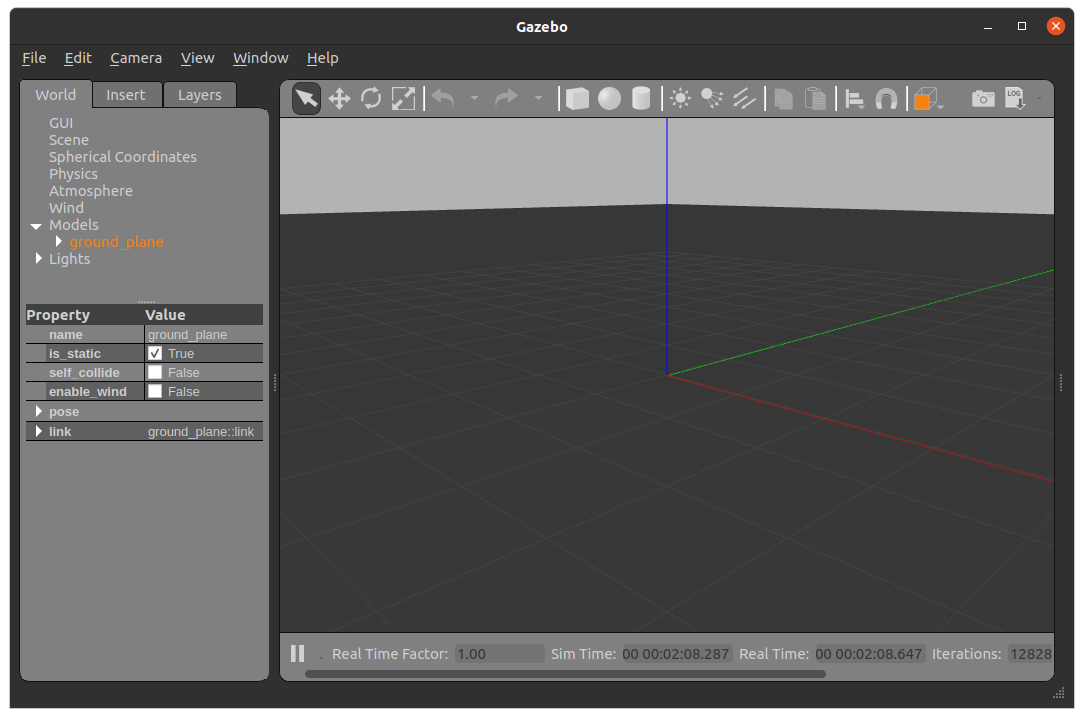The height and width of the screenshot is (718, 1084).
Task: Collapse the Models tree node
Action: (x=36, y=226)
